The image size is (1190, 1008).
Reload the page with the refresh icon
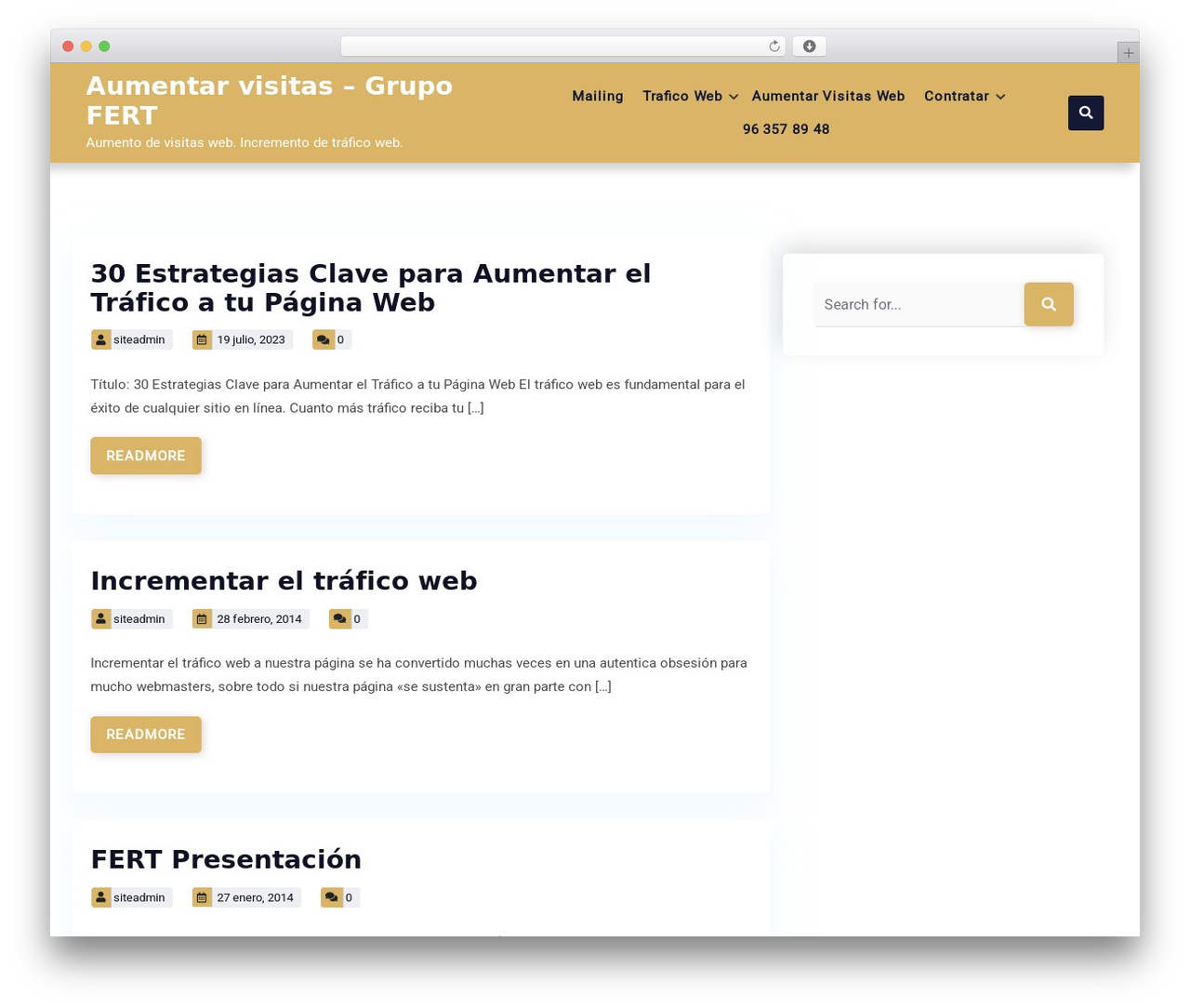click(x=774, y=46)
